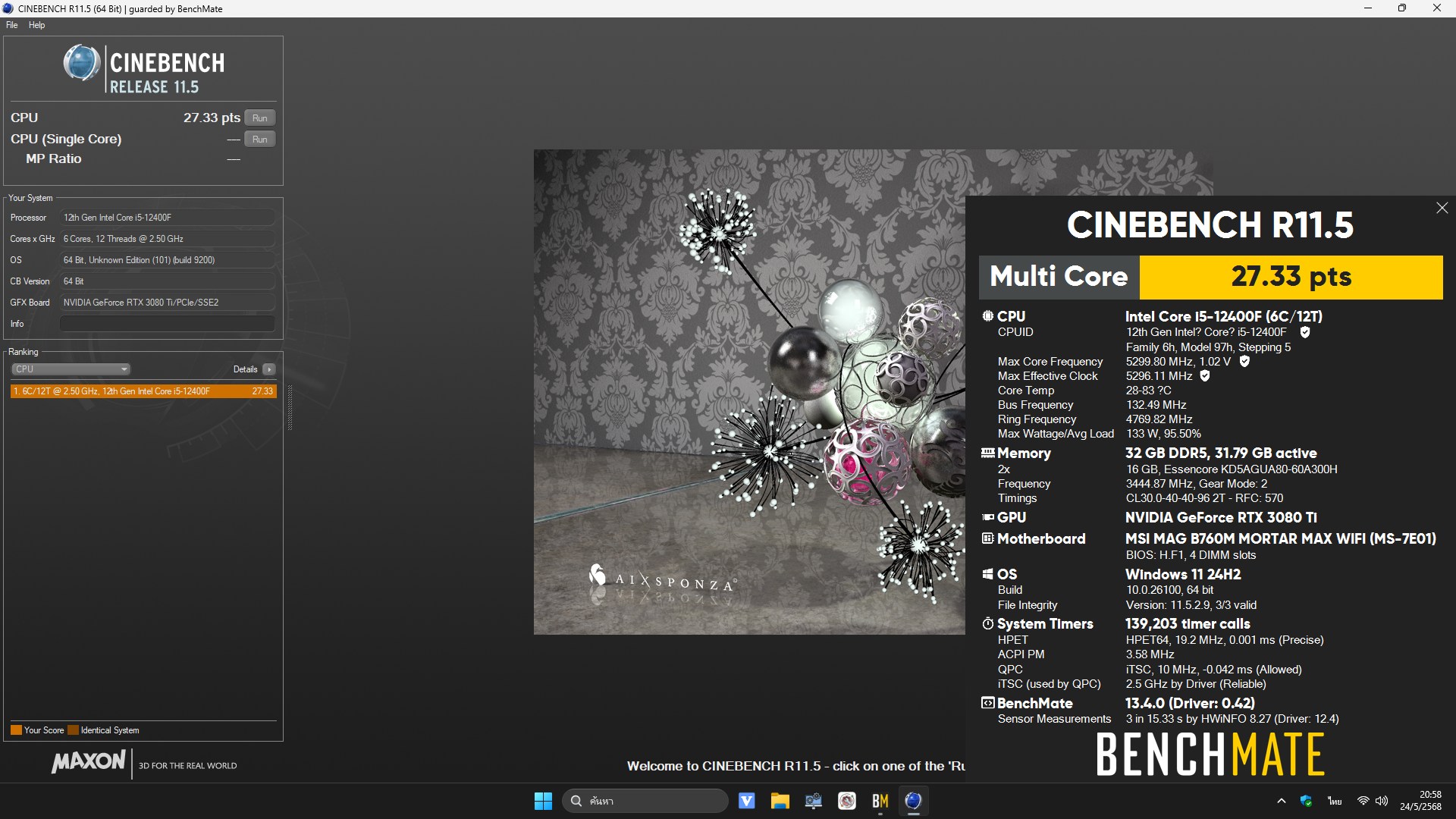Grab the ranking panel resize handle
The image size is (1456, 819).
tap(290, 408)
